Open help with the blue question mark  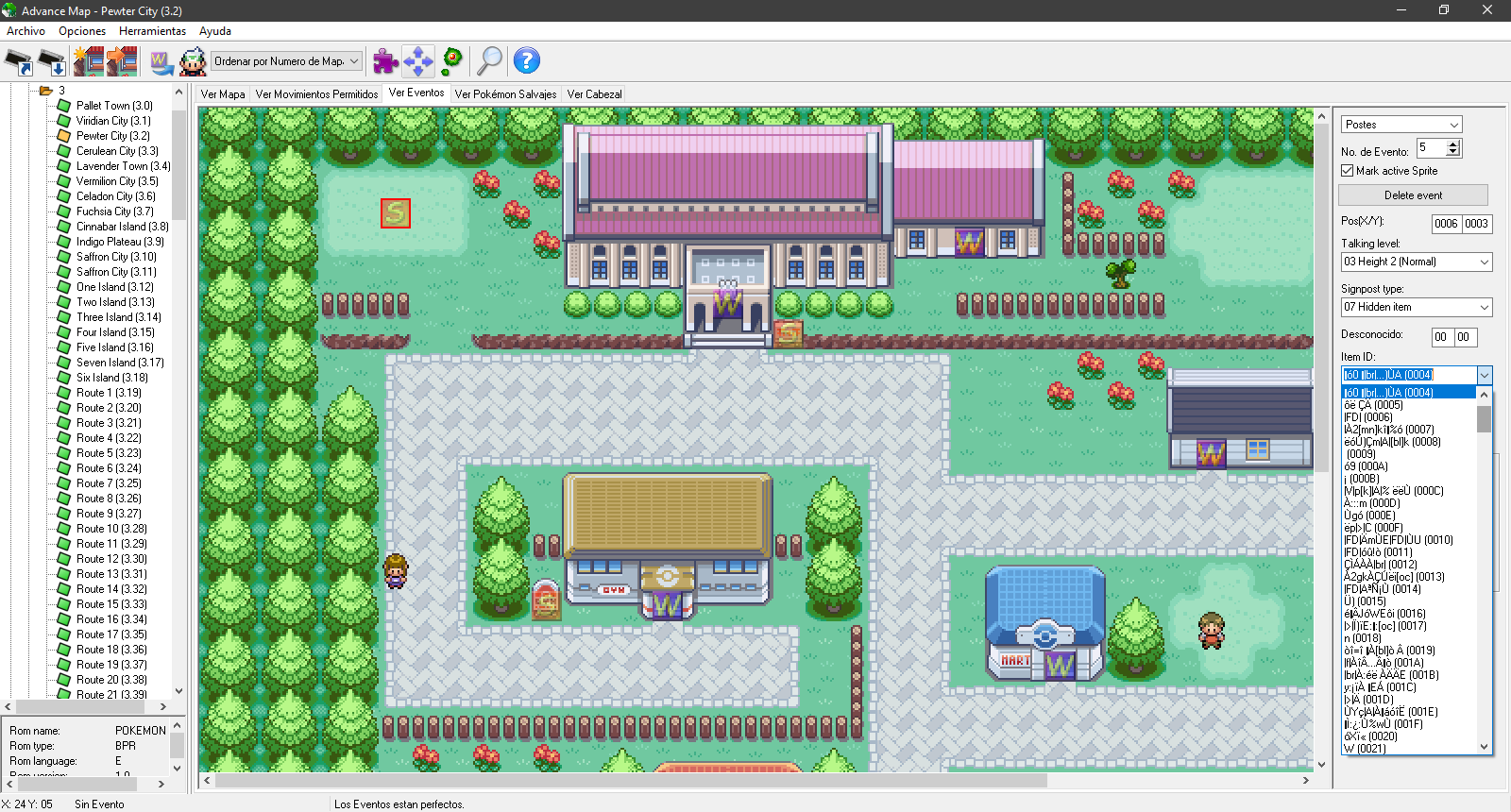coord(526,61)
